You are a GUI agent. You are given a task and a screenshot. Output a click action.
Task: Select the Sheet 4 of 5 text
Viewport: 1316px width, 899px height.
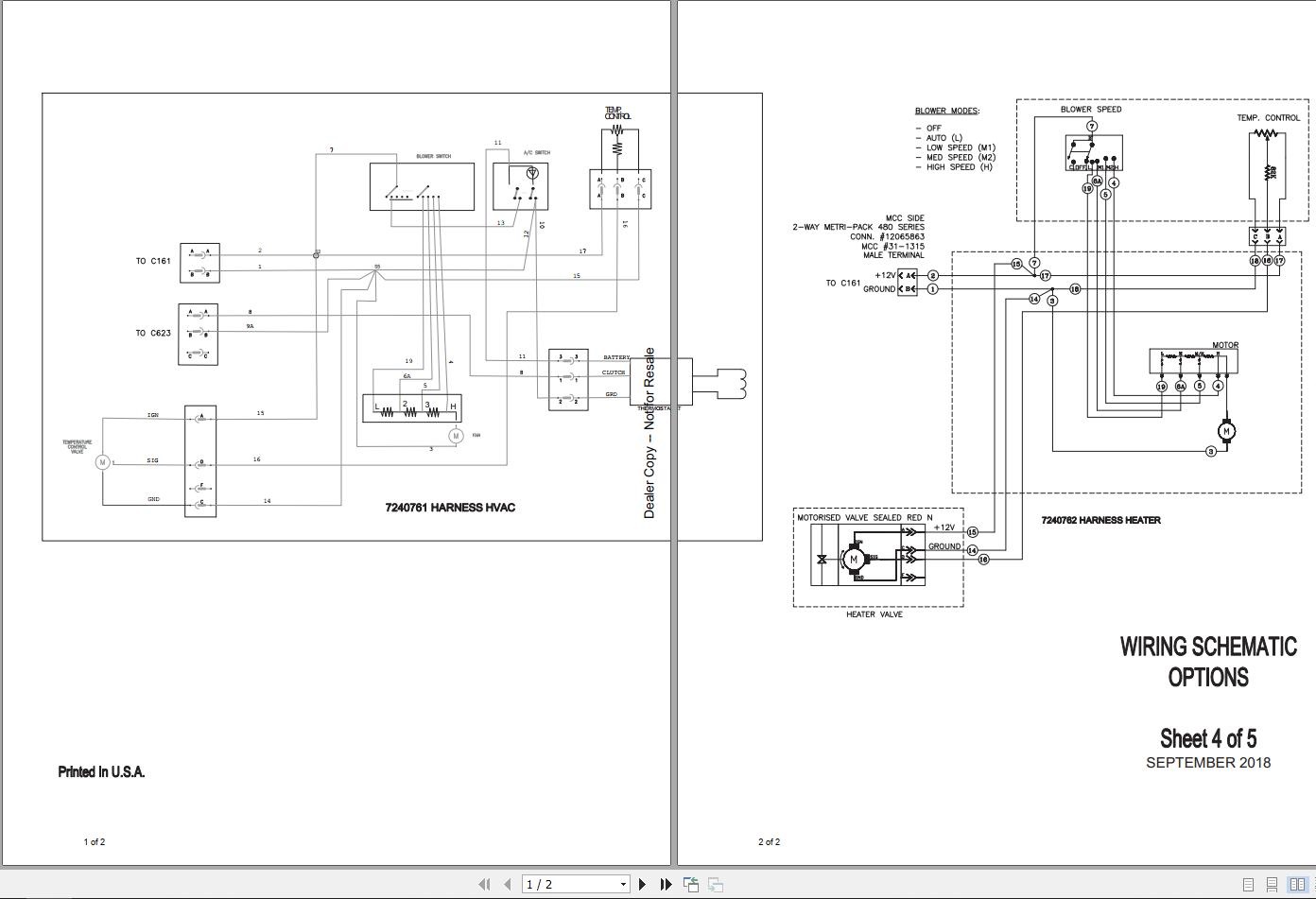pyautogui.click(x=1208, y=738)
